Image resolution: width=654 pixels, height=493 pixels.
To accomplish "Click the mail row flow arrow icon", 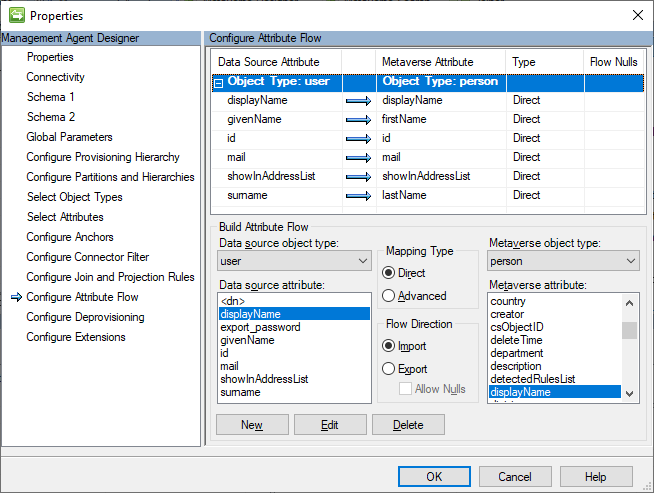I will (x=358, y=158).
